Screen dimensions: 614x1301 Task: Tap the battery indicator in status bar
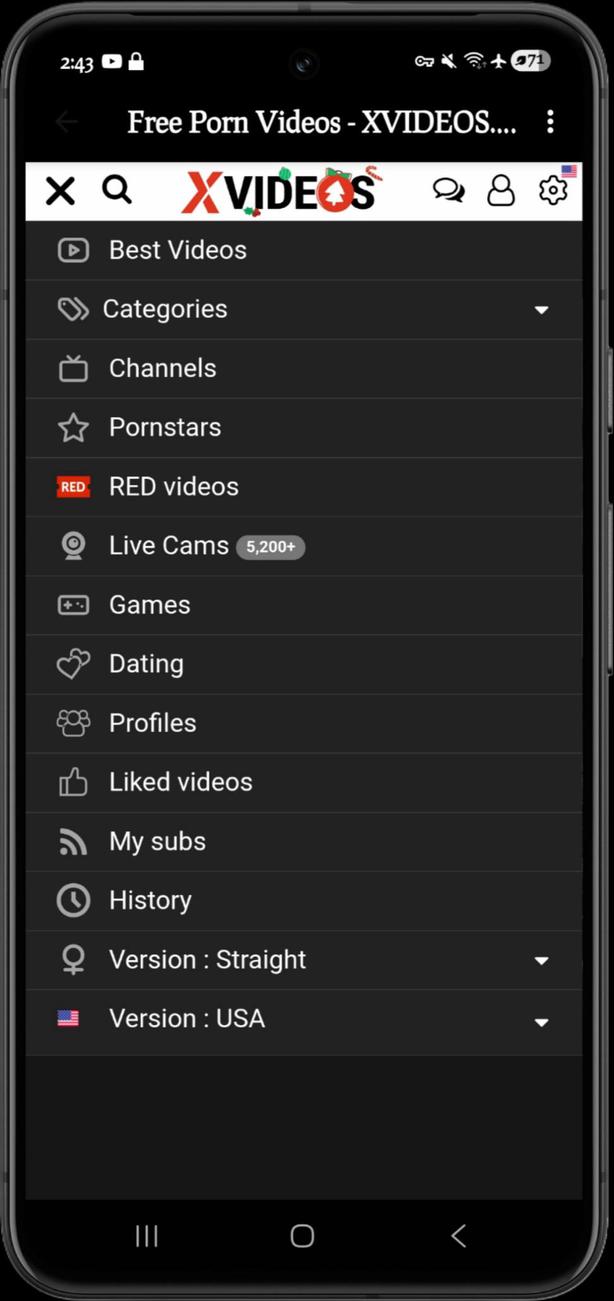(x=530, y=61)
